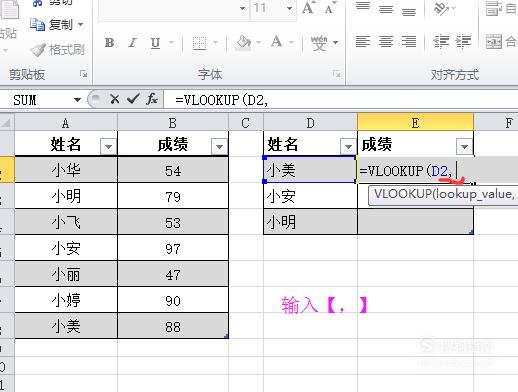The height and width of the screenshot is (392, 518).
Task: Cancel formula entry with the X button
Action: 114,99
